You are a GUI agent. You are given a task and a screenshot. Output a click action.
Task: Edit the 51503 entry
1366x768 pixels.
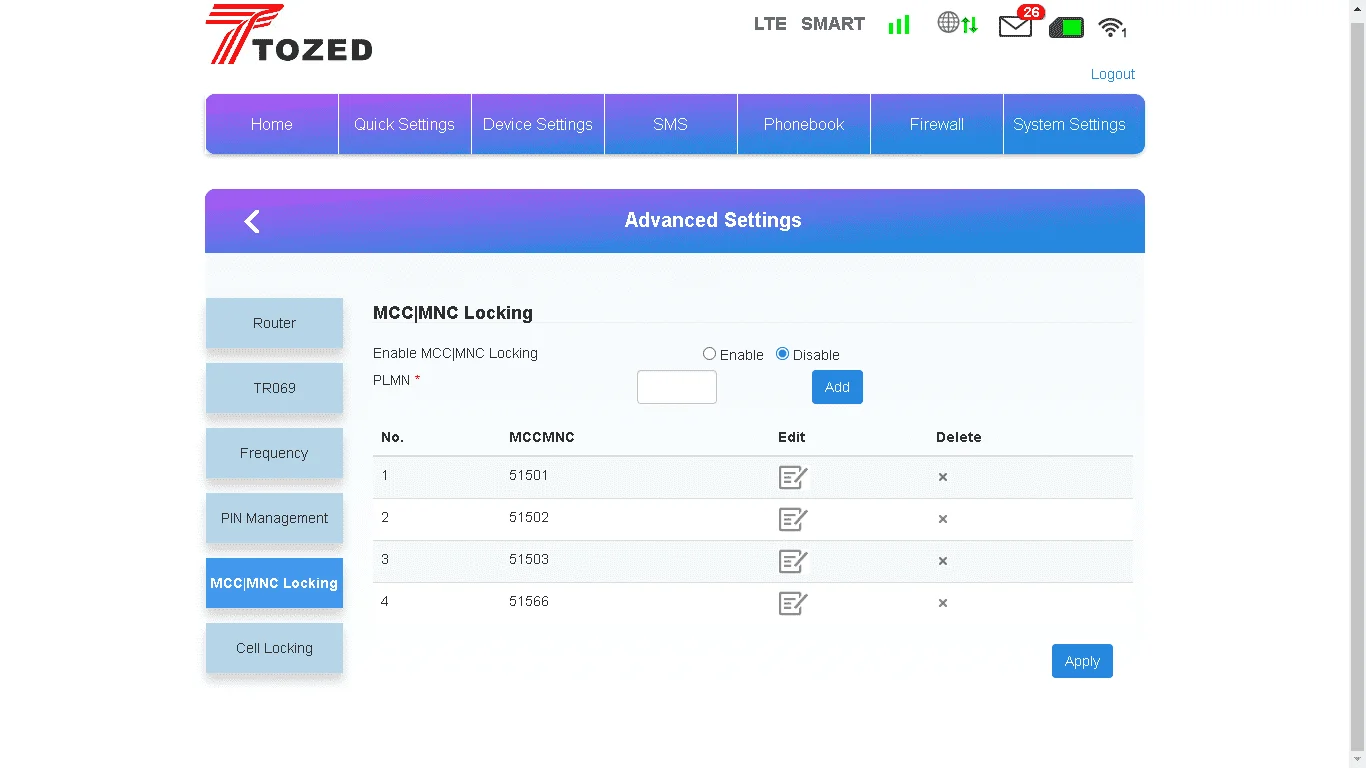793,562
